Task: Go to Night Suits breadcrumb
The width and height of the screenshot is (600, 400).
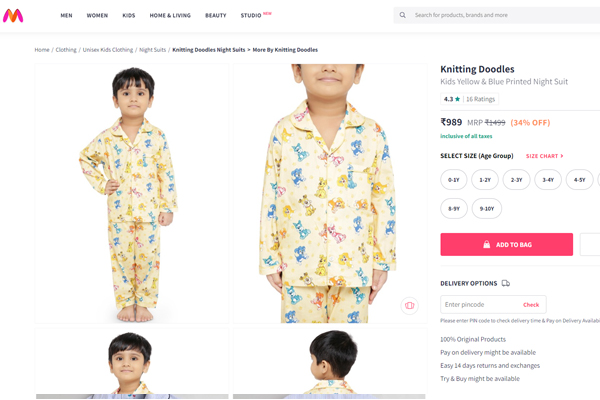Action: pos(153,49)
